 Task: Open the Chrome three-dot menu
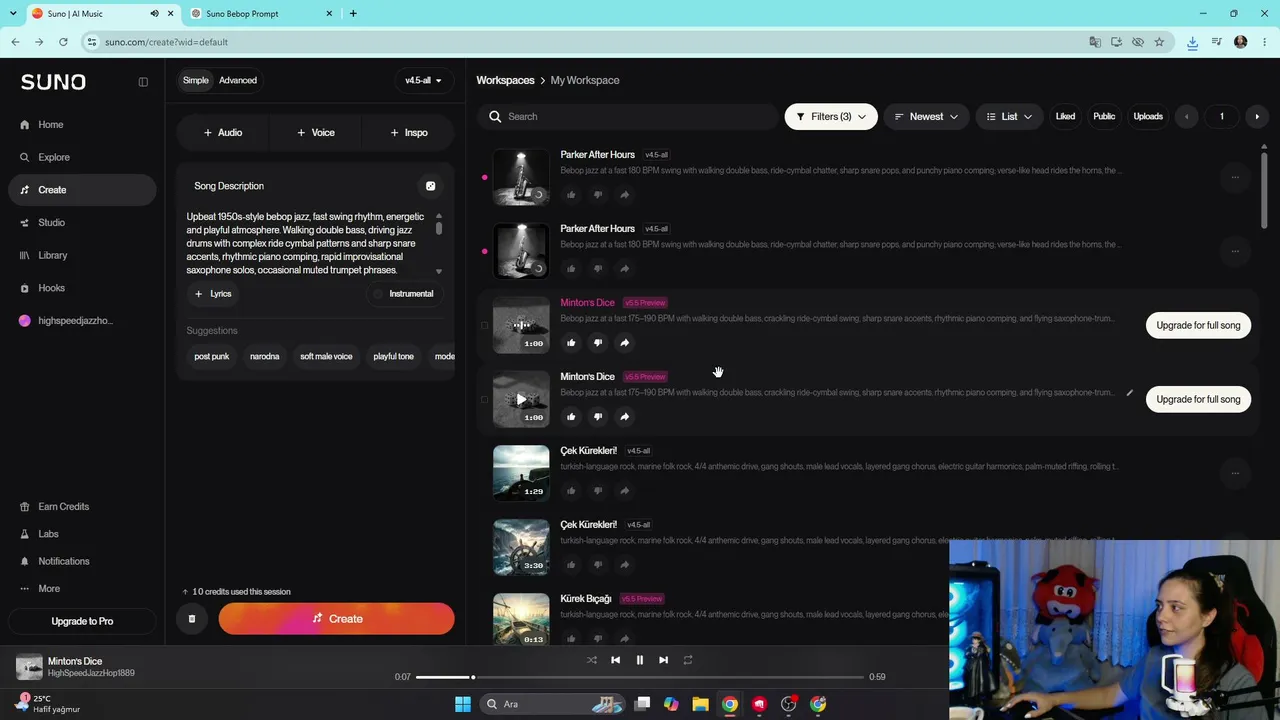pyautogui.click(x=1265, y=42)
